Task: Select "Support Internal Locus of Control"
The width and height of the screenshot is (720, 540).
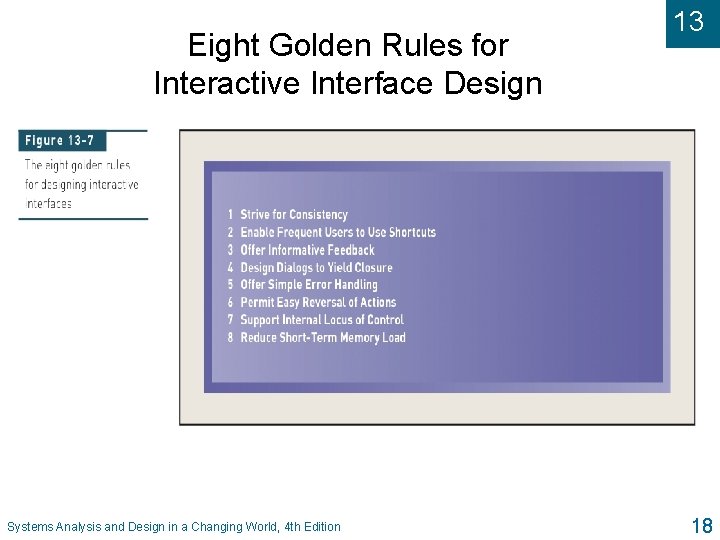Action: coord(322,320)
